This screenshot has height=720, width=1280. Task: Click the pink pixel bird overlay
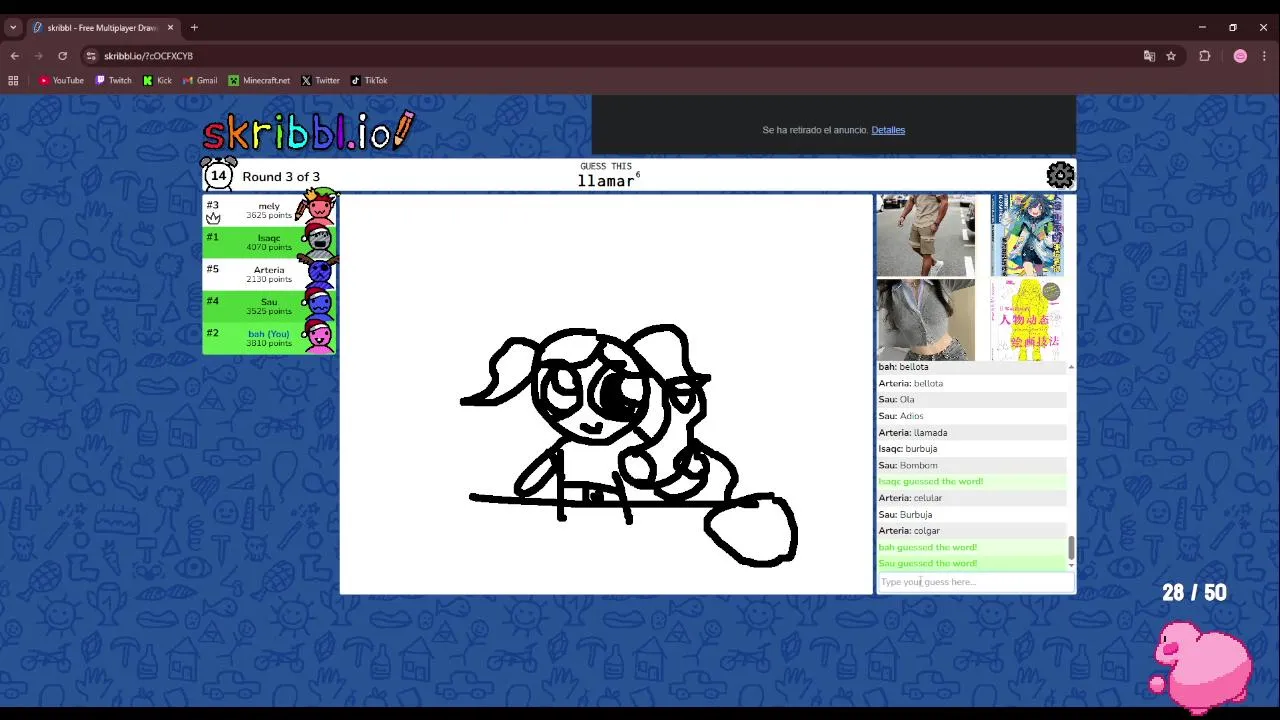[x=1202, y=665]
